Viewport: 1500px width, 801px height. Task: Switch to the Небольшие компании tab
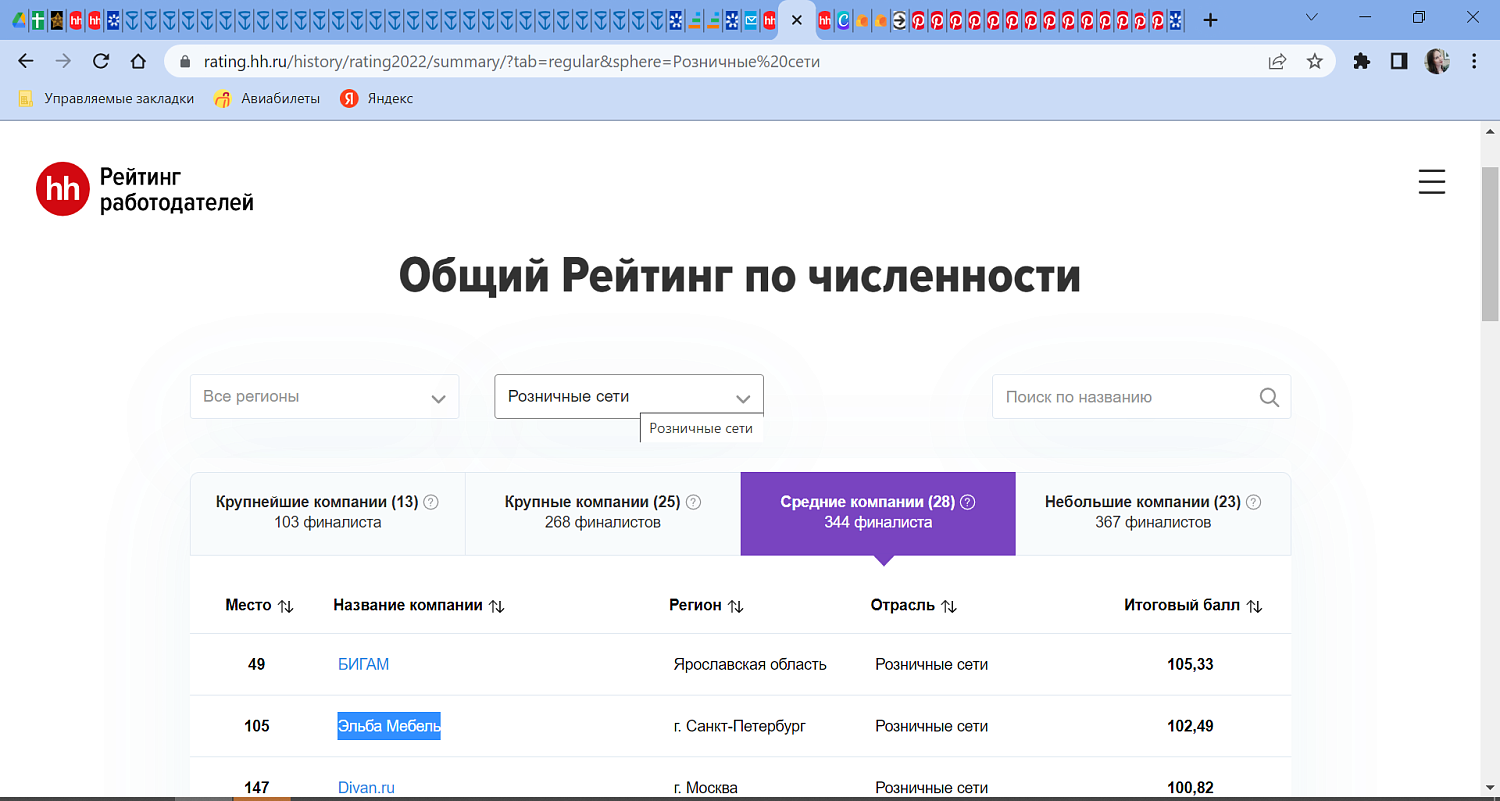click(1152, 513)
